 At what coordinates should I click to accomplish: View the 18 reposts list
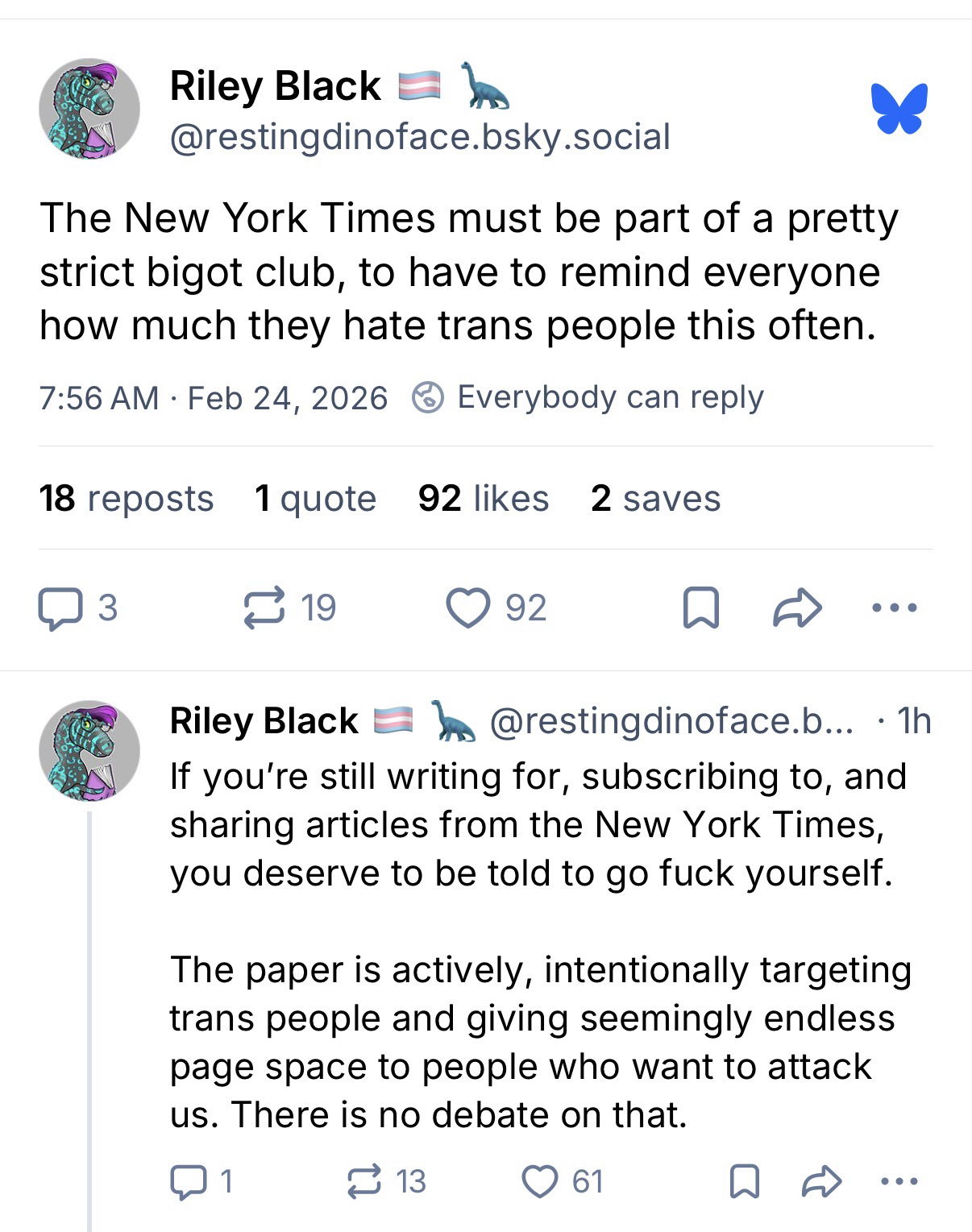click(x=127, y=499)
